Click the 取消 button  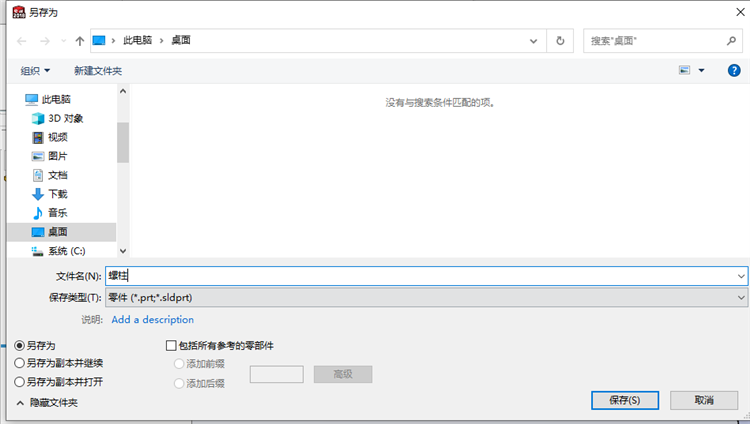click(704, 400)
